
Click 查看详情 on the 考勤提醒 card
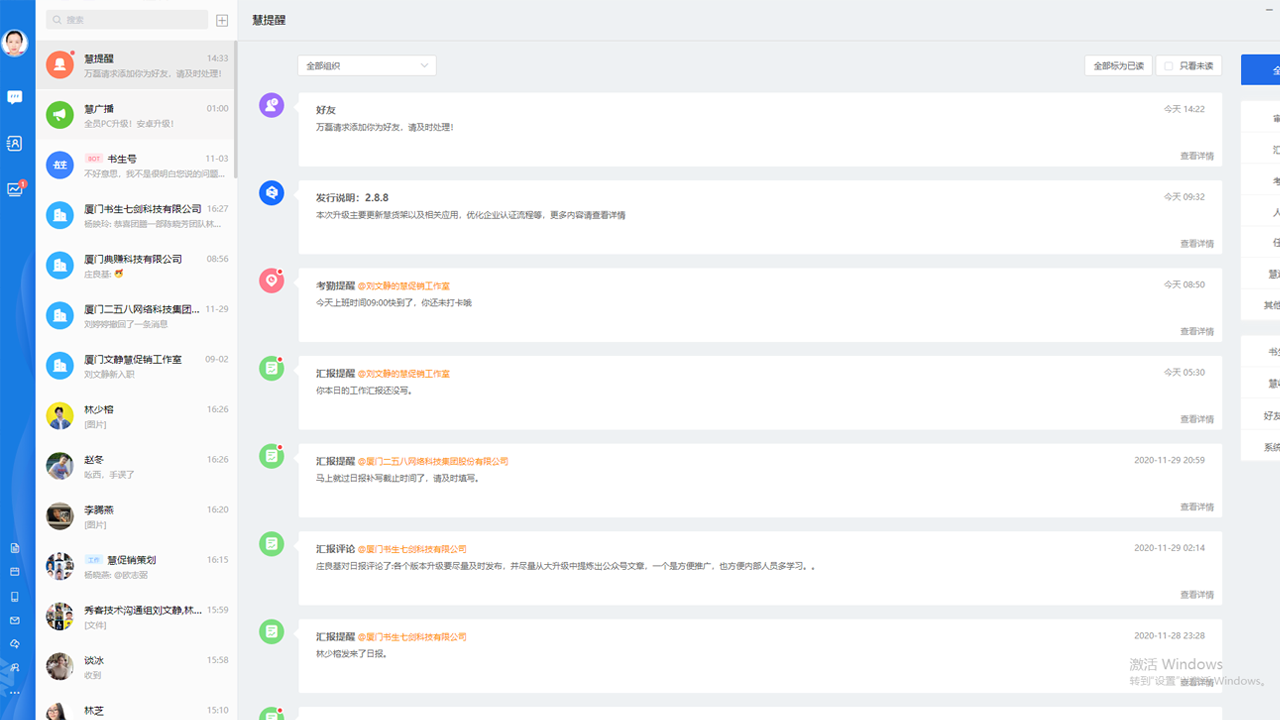coord(1196,332)
